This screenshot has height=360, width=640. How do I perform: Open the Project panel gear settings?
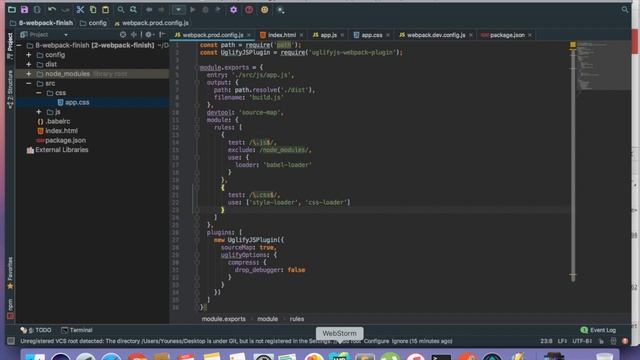pyautogui.click(x=149, y=35)
